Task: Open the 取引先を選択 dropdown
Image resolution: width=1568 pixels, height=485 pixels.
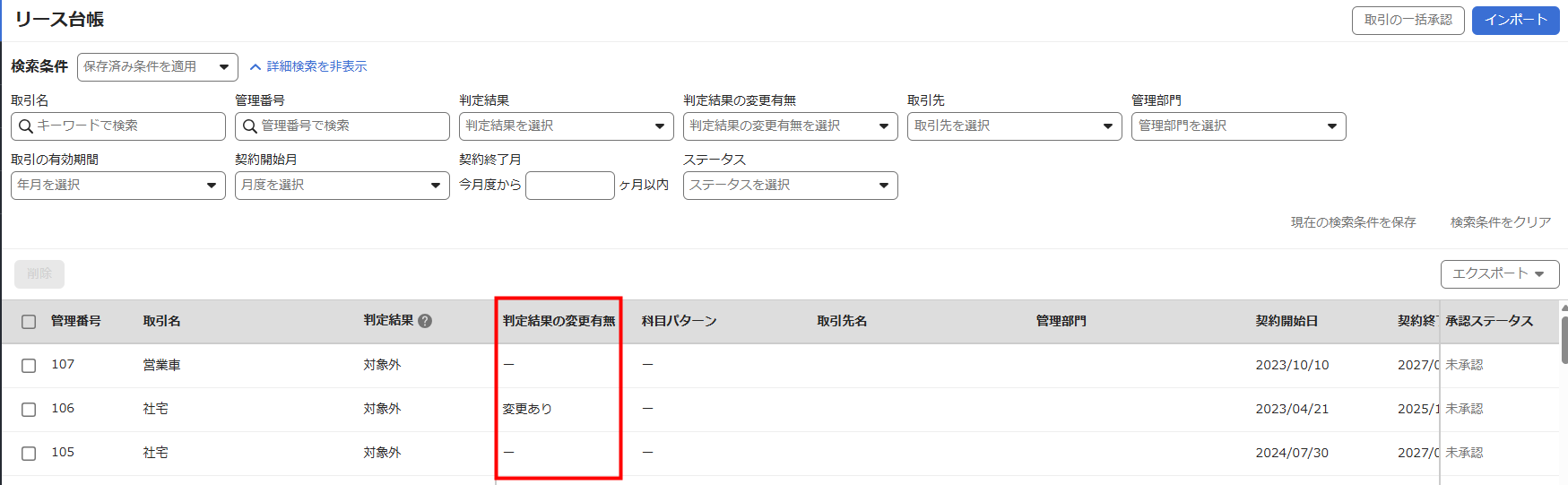Action: click(1014, 126)
